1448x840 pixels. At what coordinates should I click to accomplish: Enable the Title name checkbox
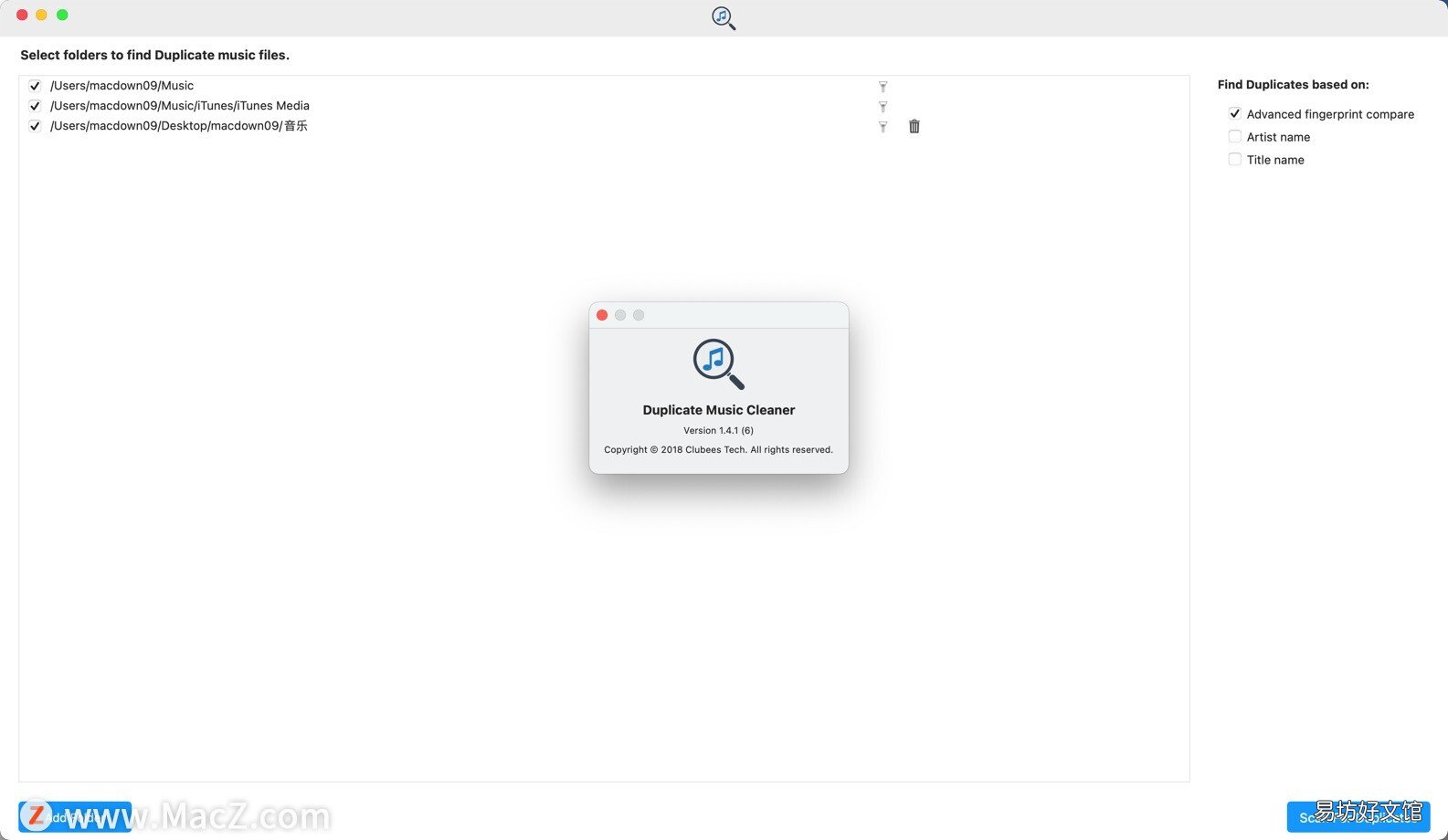tap(1235, 160)
